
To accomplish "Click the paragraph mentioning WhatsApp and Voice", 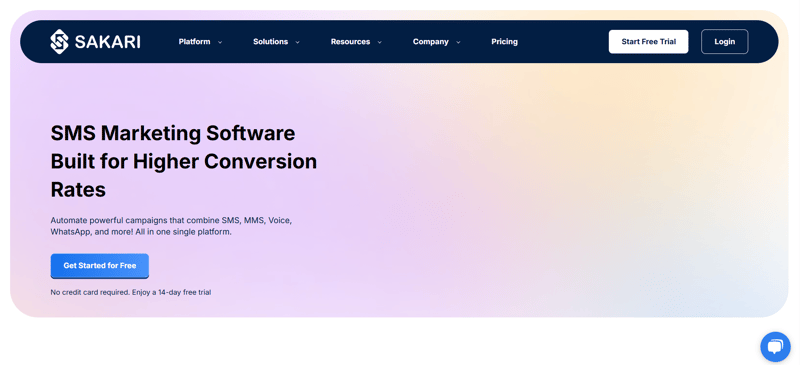I will coord(171,226).
